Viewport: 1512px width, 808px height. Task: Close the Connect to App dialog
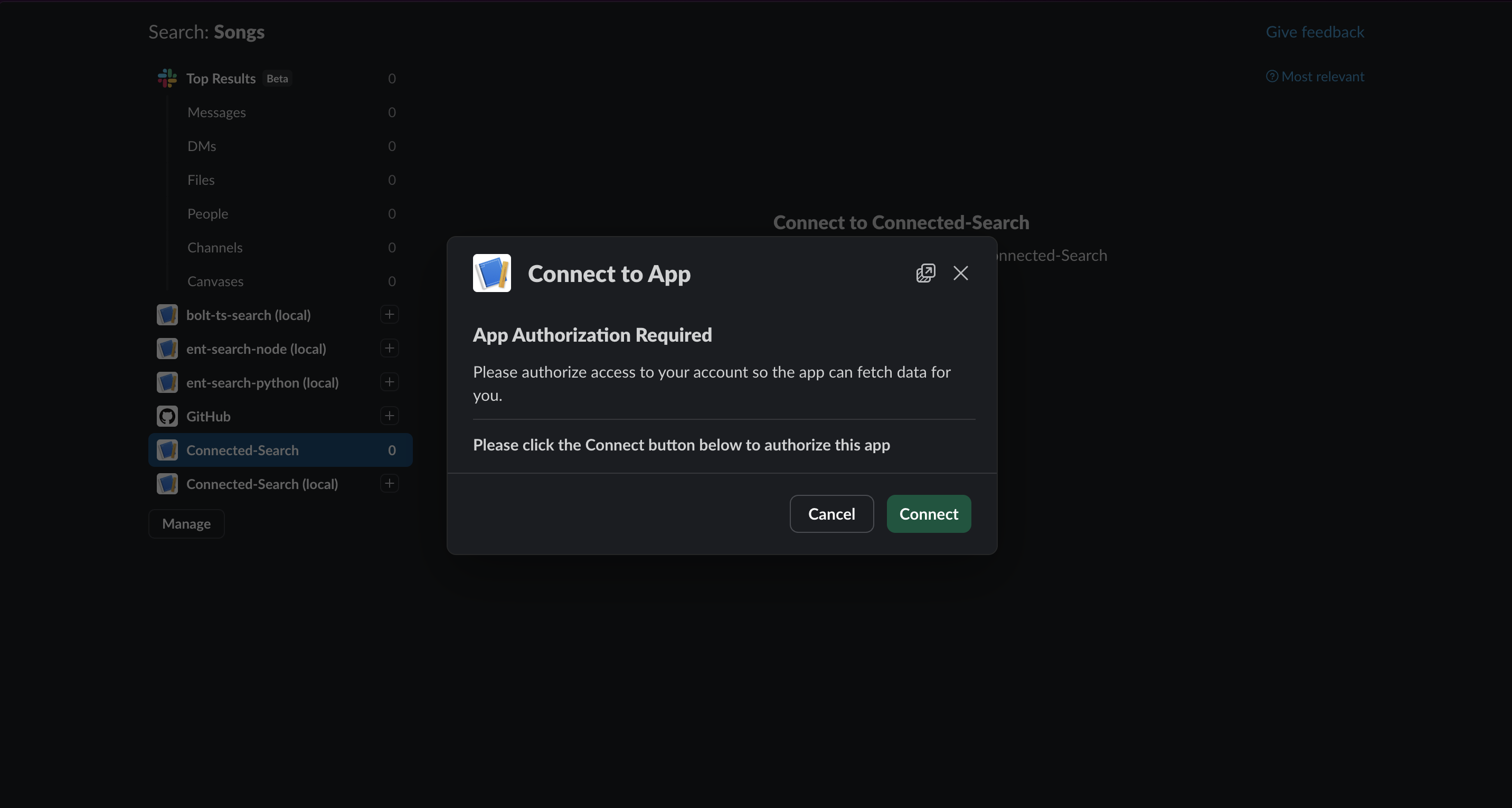(x=960, y=273)
